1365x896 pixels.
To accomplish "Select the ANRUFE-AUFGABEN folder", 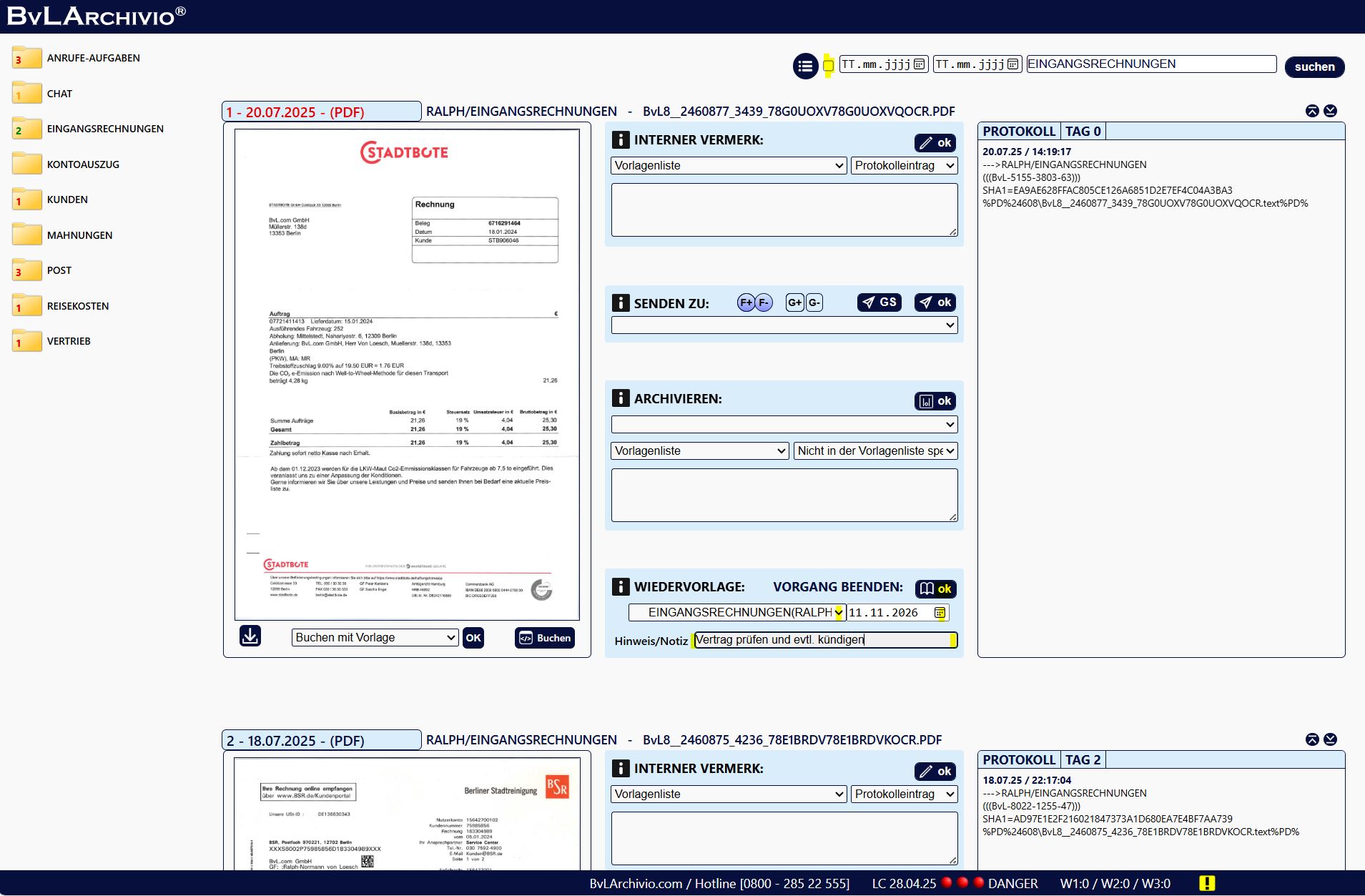I will pos(93,58).
